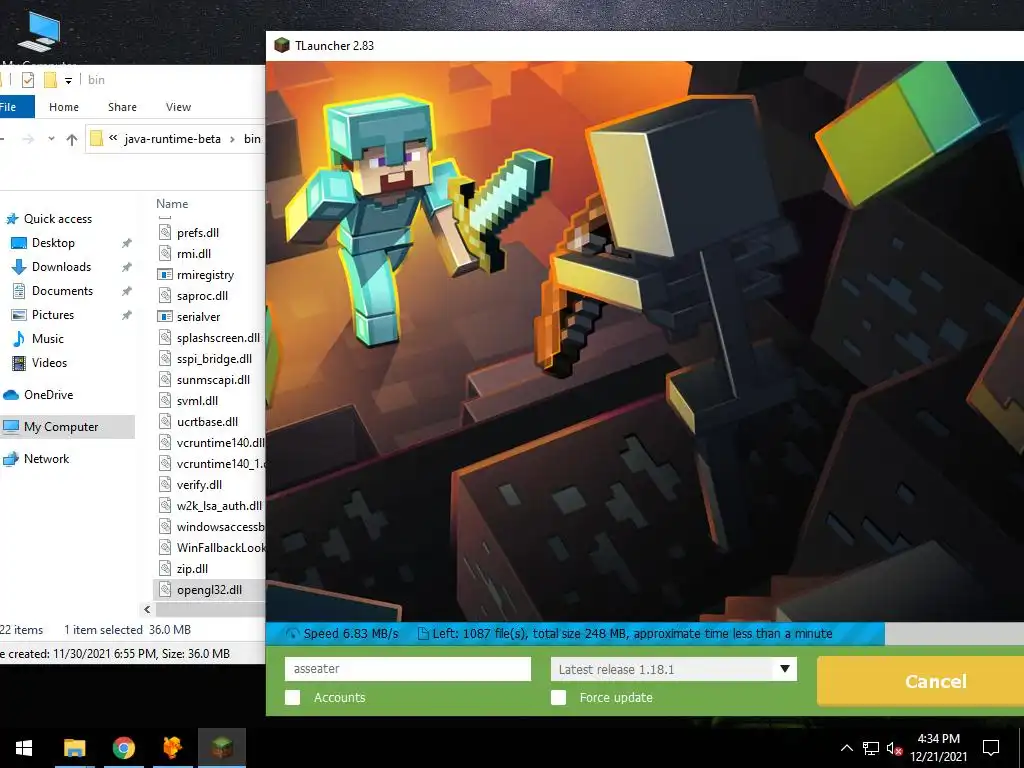This screenshot has height=768, width=1024.
Task: Open the orange fox app on the taskbar
Action: (172, 748)
